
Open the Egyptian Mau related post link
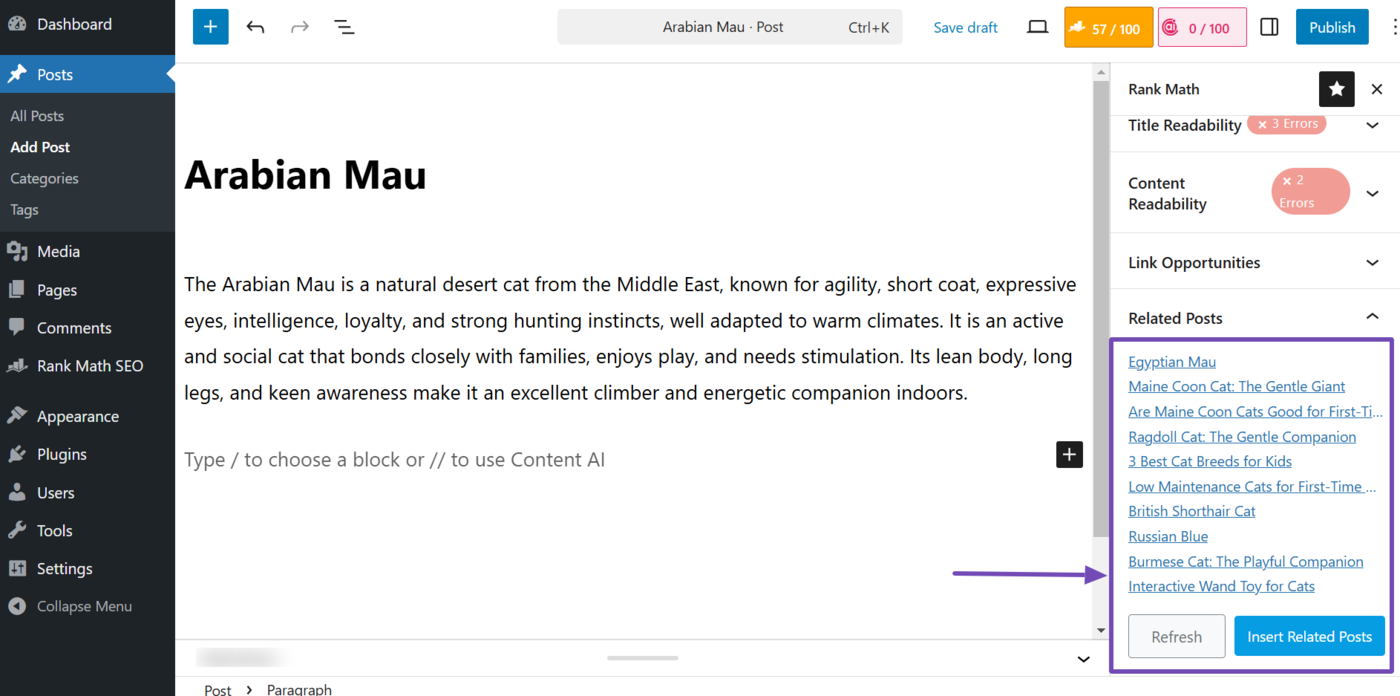1172,362
